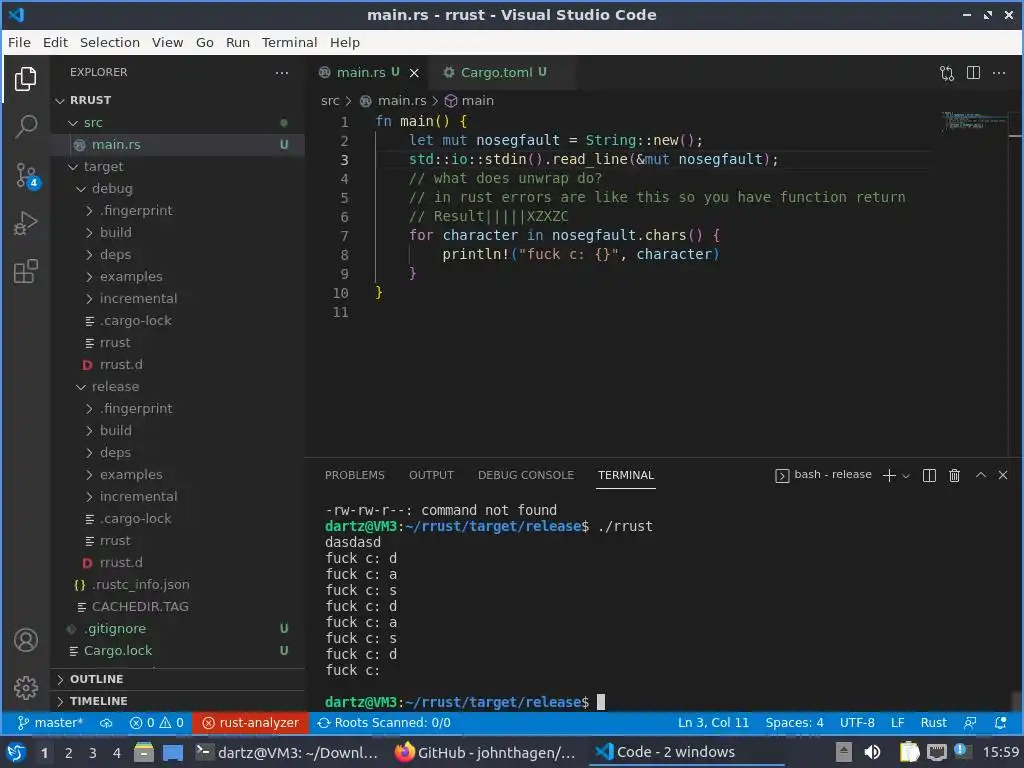Expand the TIMELINE section

(x=178, y=701)
